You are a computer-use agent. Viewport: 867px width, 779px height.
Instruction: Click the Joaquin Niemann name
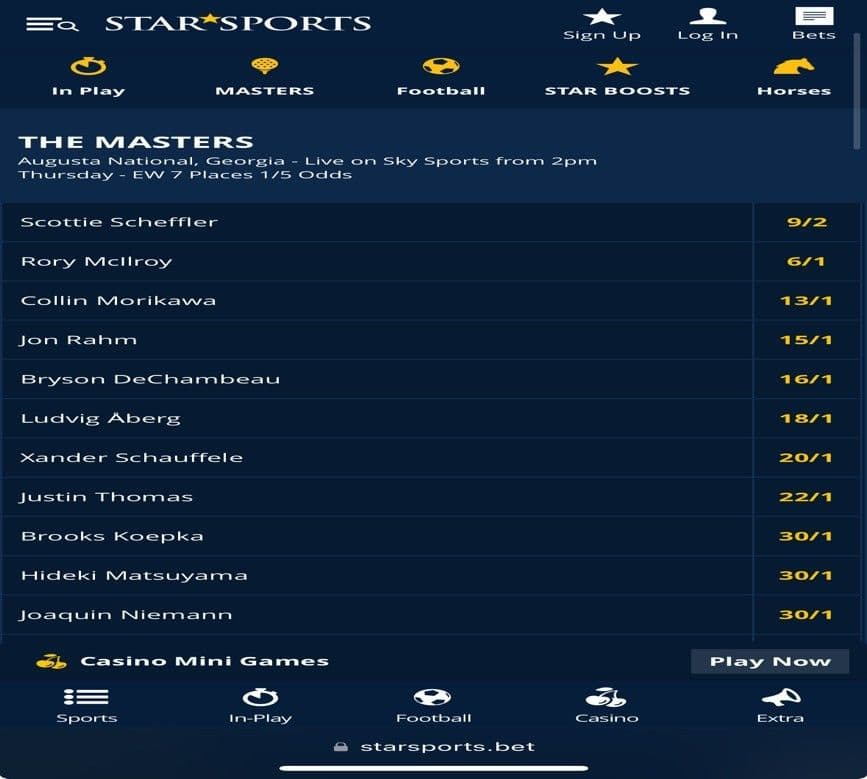click(x=126, y=615)
